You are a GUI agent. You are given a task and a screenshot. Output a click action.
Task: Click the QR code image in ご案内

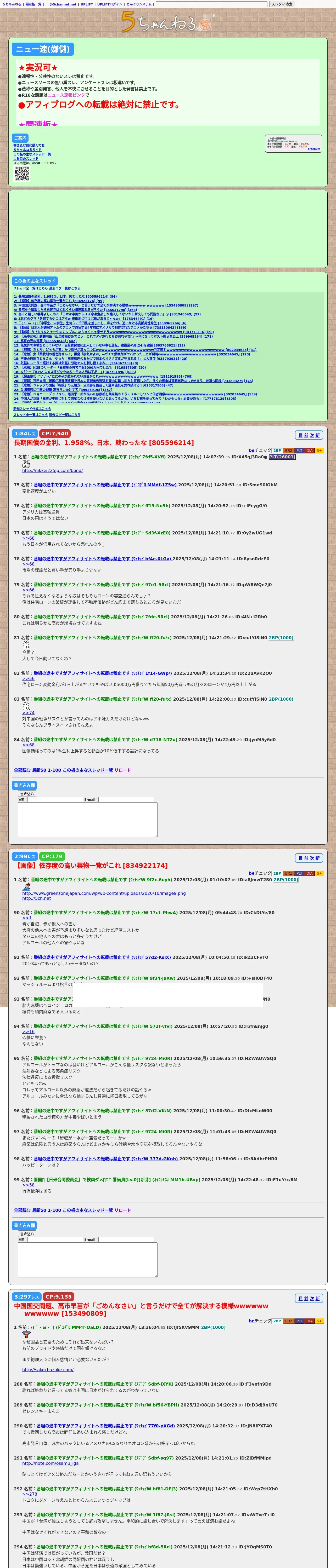tap(21, 174)
